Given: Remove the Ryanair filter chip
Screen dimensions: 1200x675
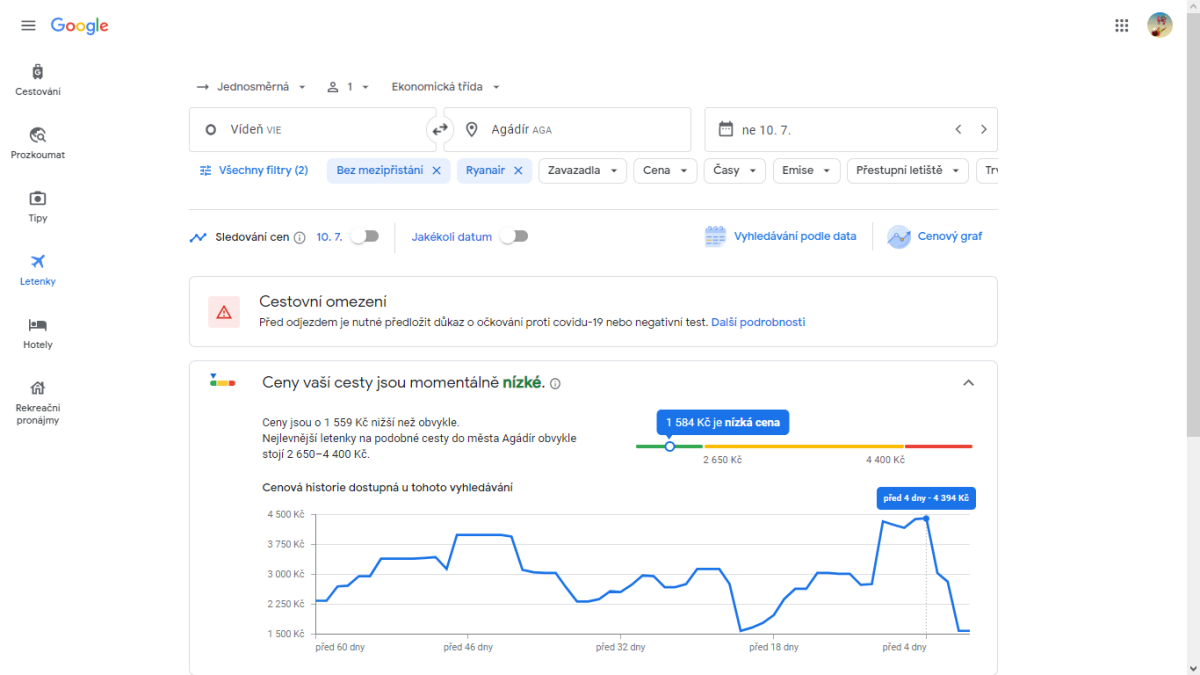Looking at the screenshot, I should point(518,171).
